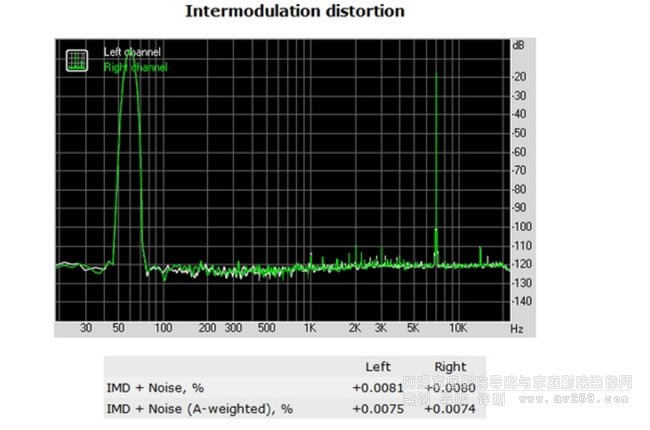Click the +0.0081 Left channel value
Screen dimensions: 650x430
(x=377, y=386)
